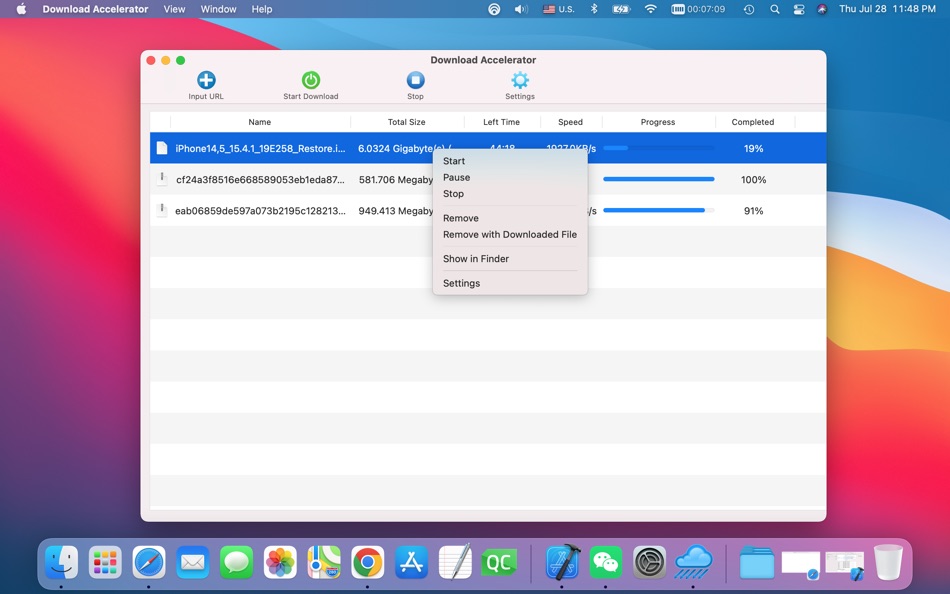Image resolution: width=950 pixels, height=594 pixels.
Task: Open Launchpad from the Dock
Action: (105, 562)
